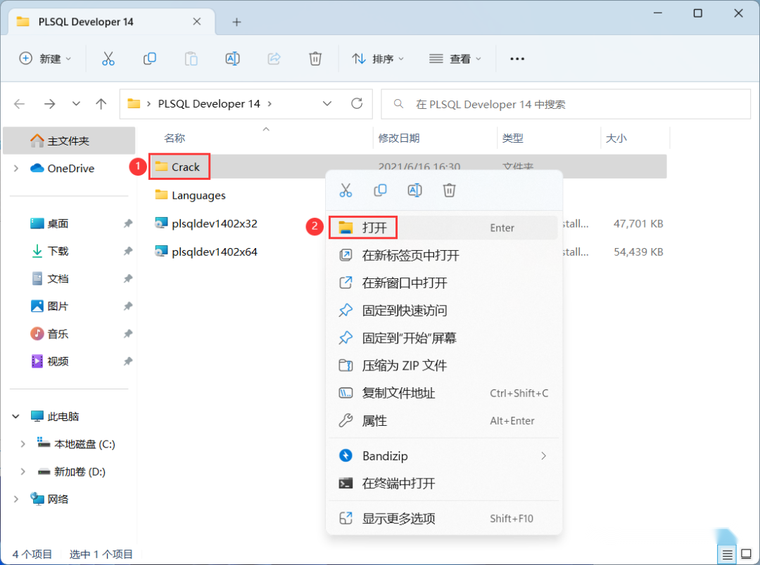760x565 pixels.
Task: Sort by 类型 column header
Action: (512, 138)
